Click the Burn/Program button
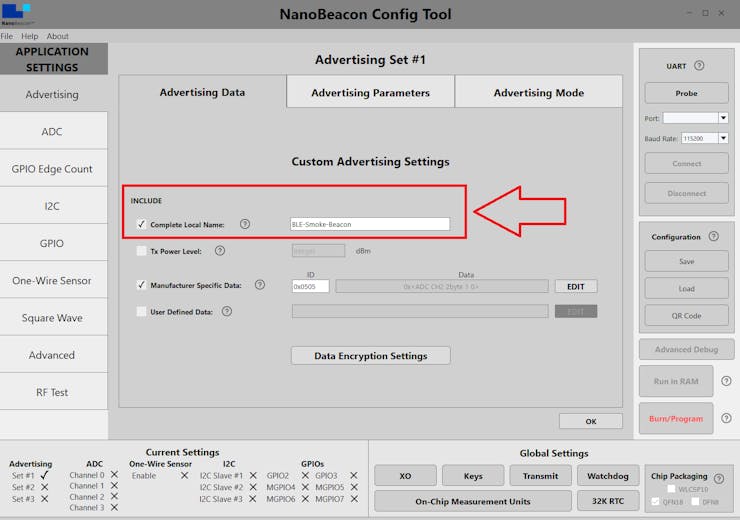The width and height of the screenshot is (740, 520). [x=676, y=418]
